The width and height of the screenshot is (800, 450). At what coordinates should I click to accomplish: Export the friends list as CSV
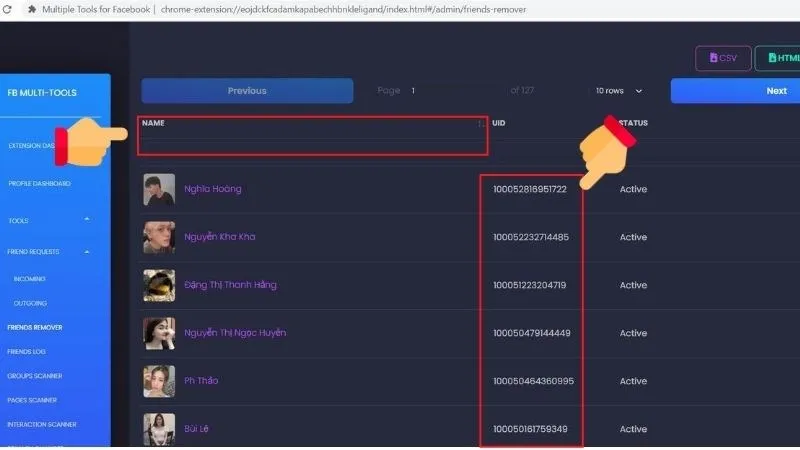723,58
